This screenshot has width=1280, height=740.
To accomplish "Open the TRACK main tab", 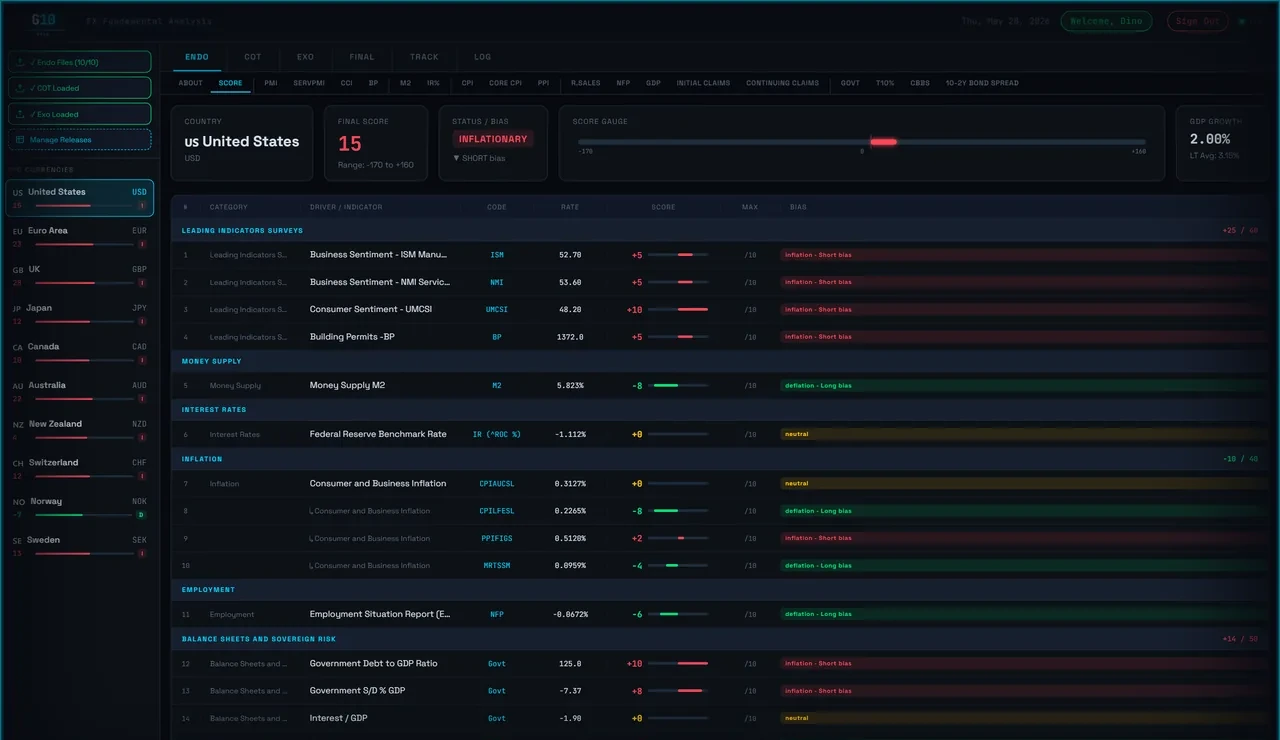I will pos(424,57).
